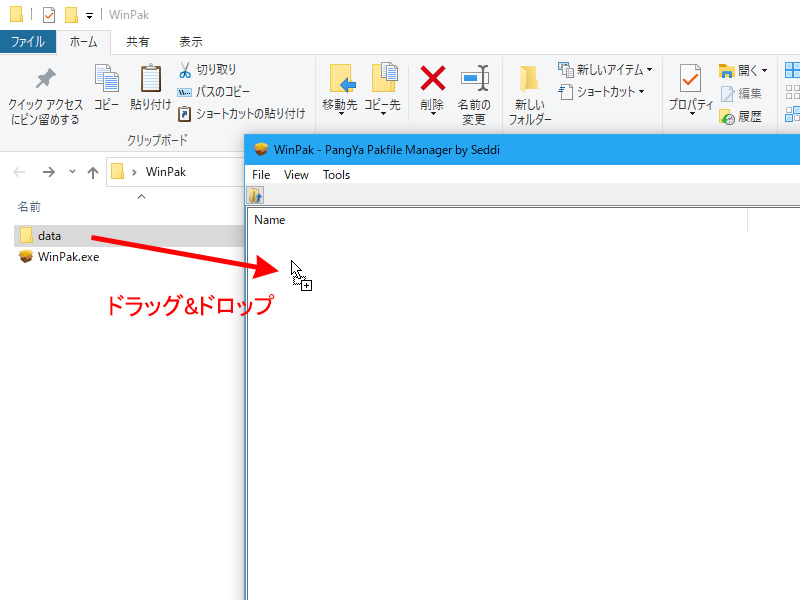The width and height of the screenshot is (800, 600).
Task: Open プロパティ (Properties) in ribbon
Action: (x=691, y=89)
